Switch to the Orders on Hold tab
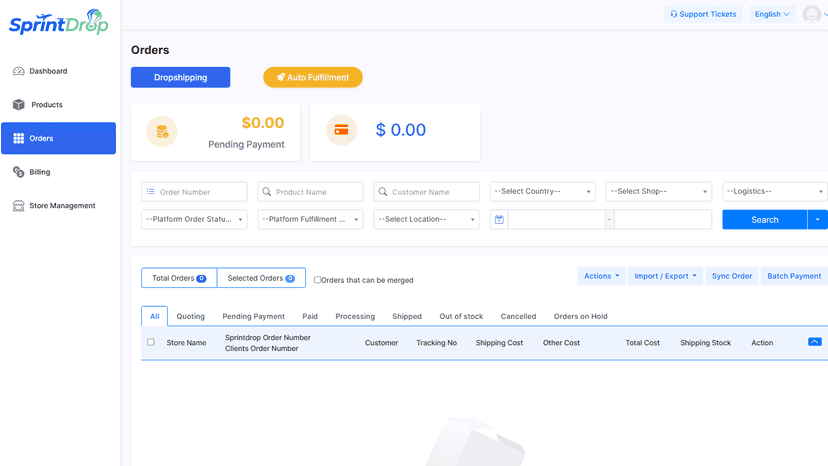828x466 pixels. pyautogui.click(x=580, y=316)
